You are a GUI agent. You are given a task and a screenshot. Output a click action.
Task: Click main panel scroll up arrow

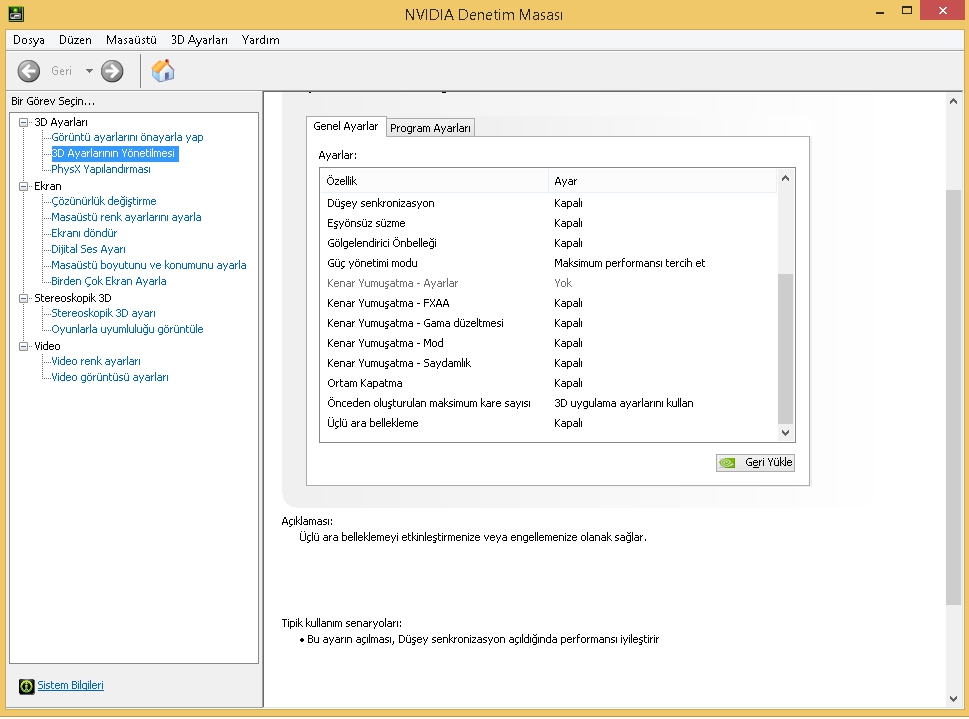tap(954, 101)
